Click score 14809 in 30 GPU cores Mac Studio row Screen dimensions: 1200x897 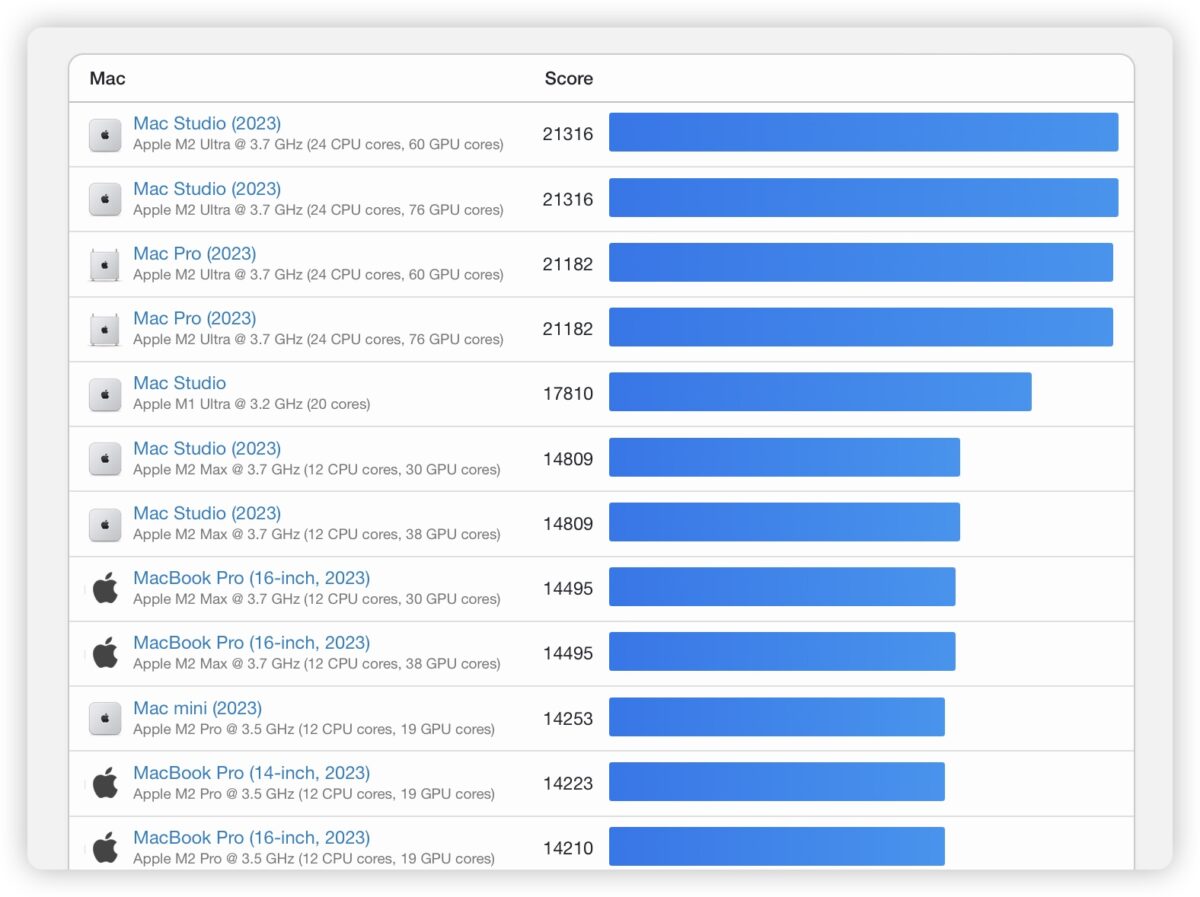coord(568,459)
